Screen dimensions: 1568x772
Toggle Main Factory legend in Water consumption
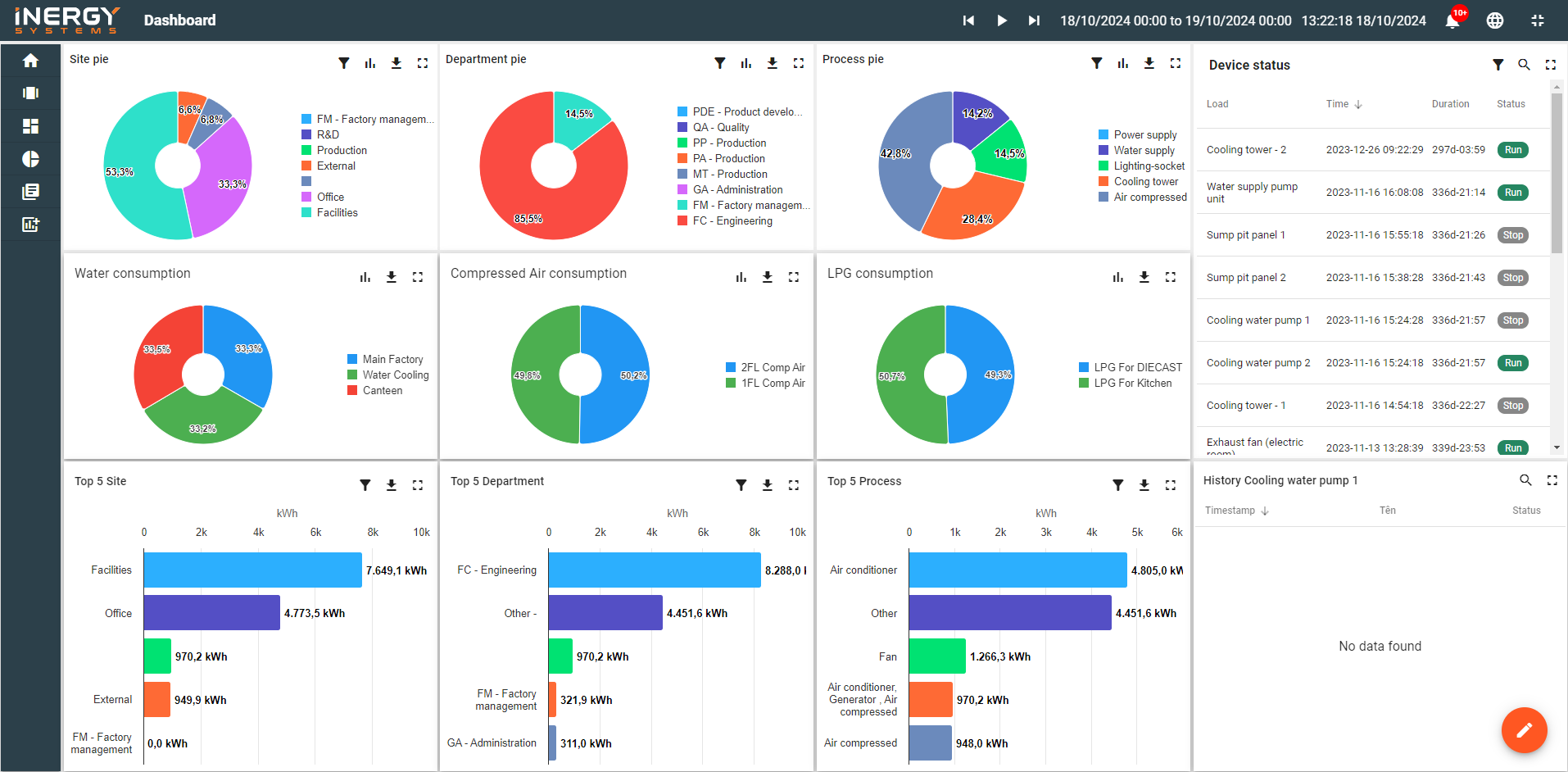[x=385, y=359]
